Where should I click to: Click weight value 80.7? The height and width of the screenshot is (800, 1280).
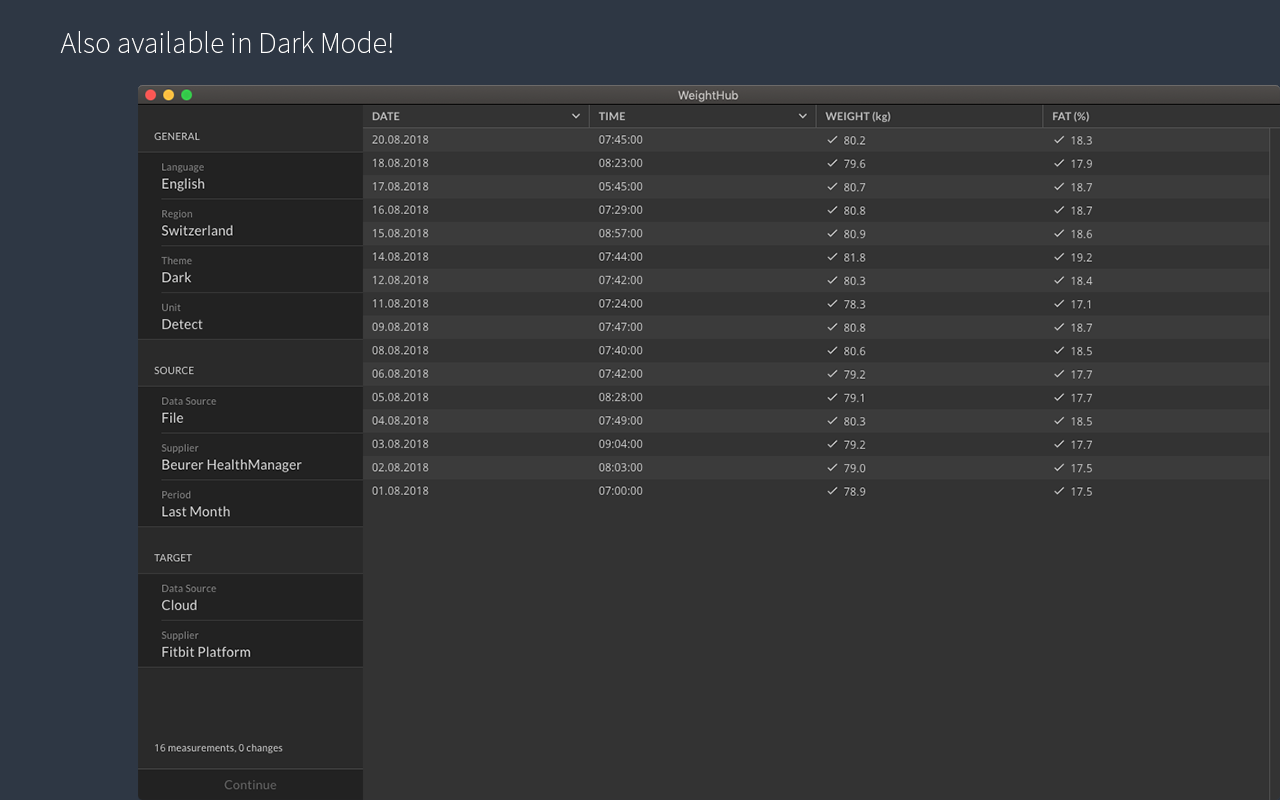(x=855, y=187)
